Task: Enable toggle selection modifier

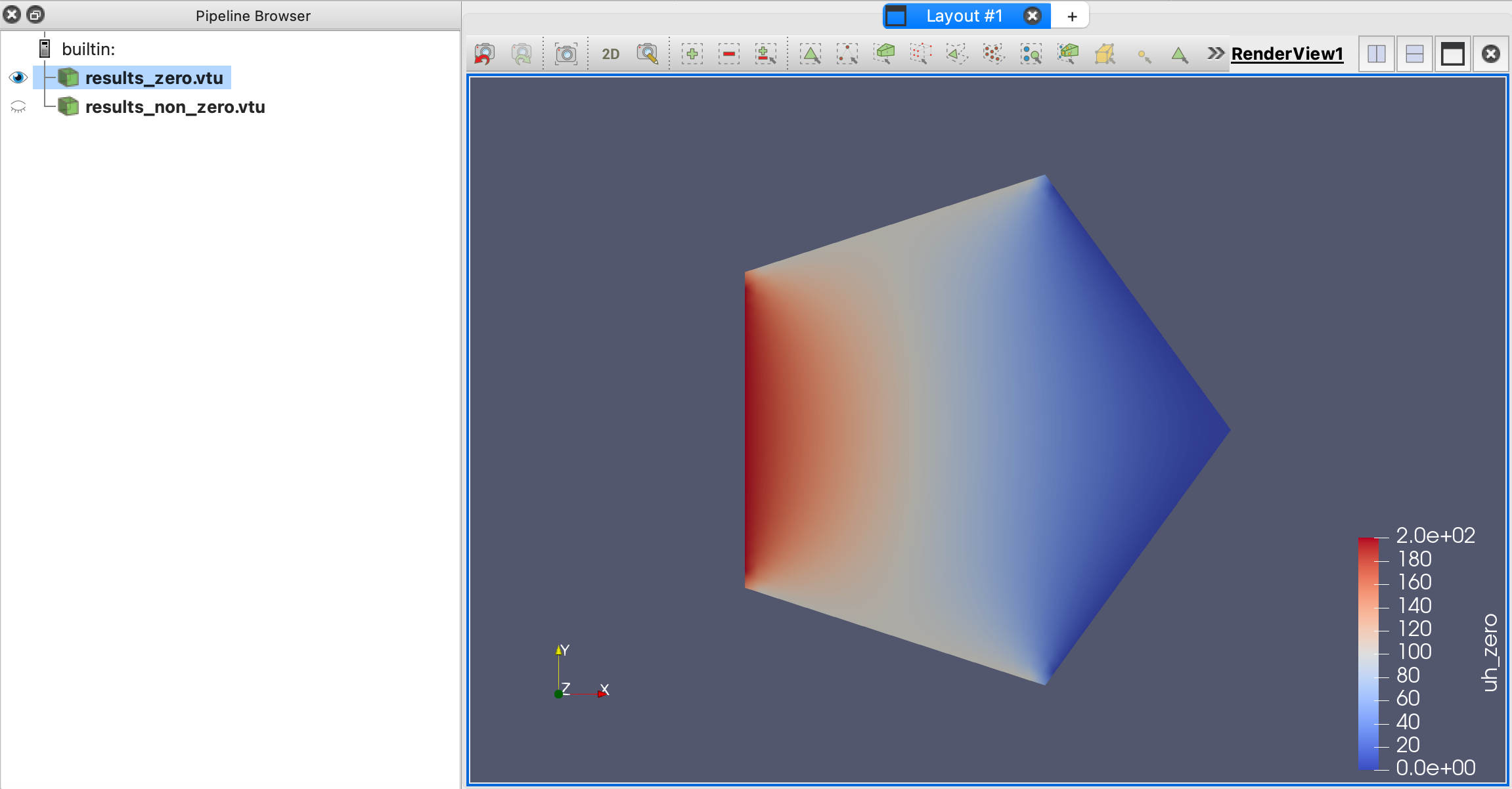Action: [766, 54]
